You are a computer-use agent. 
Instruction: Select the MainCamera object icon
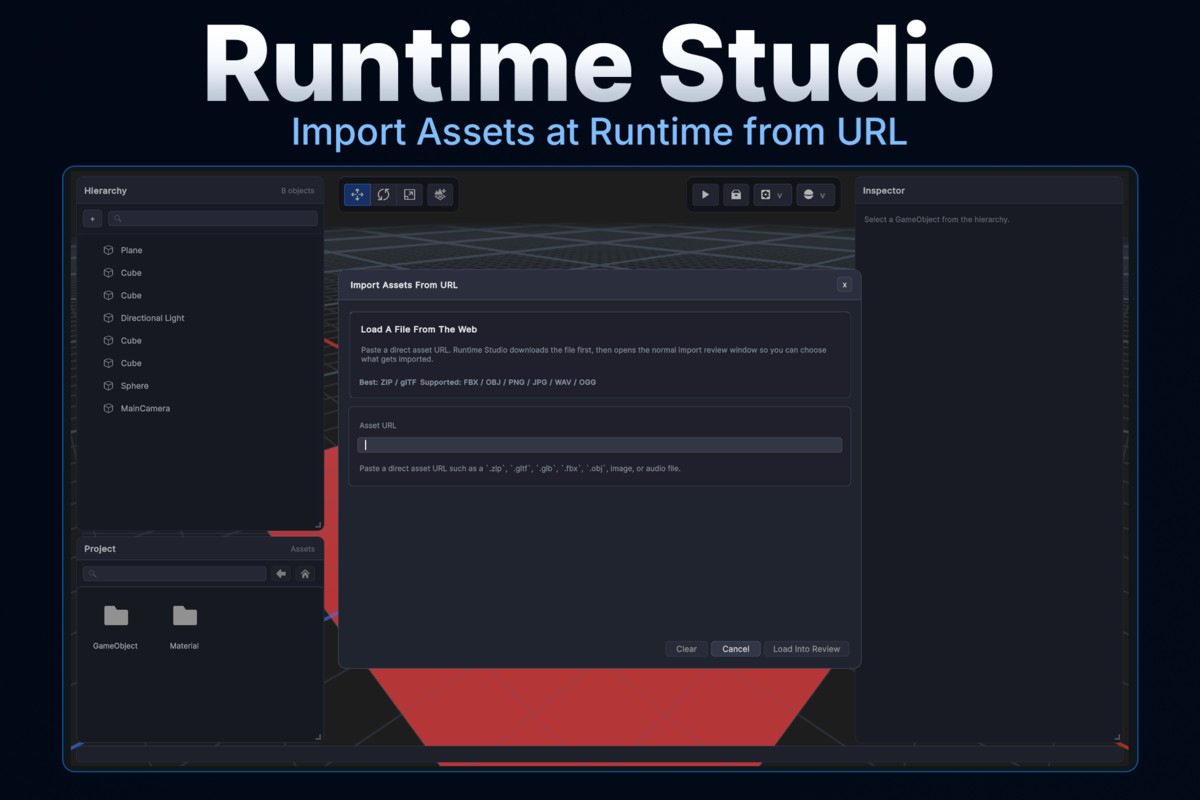pyautogui.click(x=109, y=408)
